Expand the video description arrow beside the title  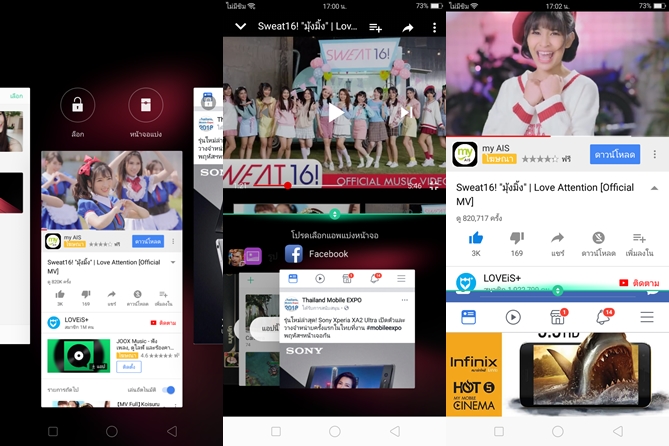(654, 188)
